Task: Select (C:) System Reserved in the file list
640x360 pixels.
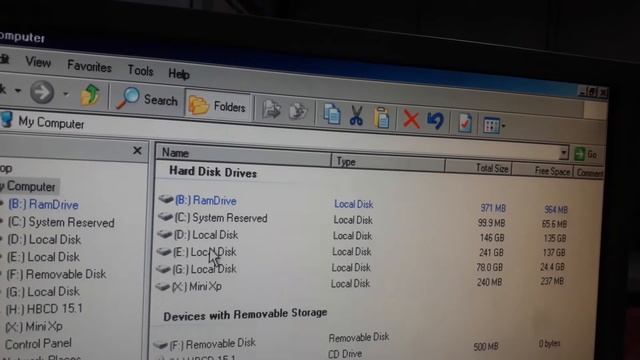Action: point(221,218)
